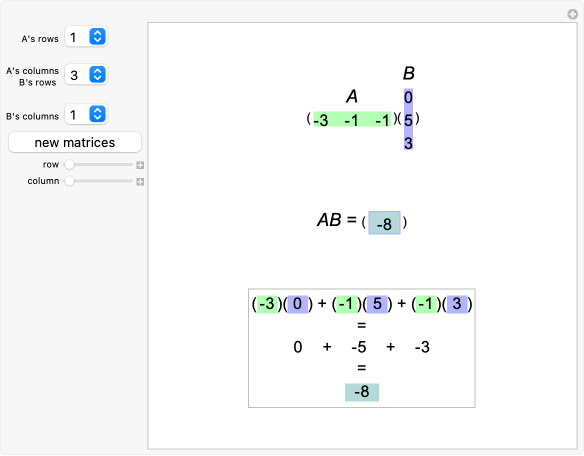Click the value 3 in A's columns field

(74, 75)
